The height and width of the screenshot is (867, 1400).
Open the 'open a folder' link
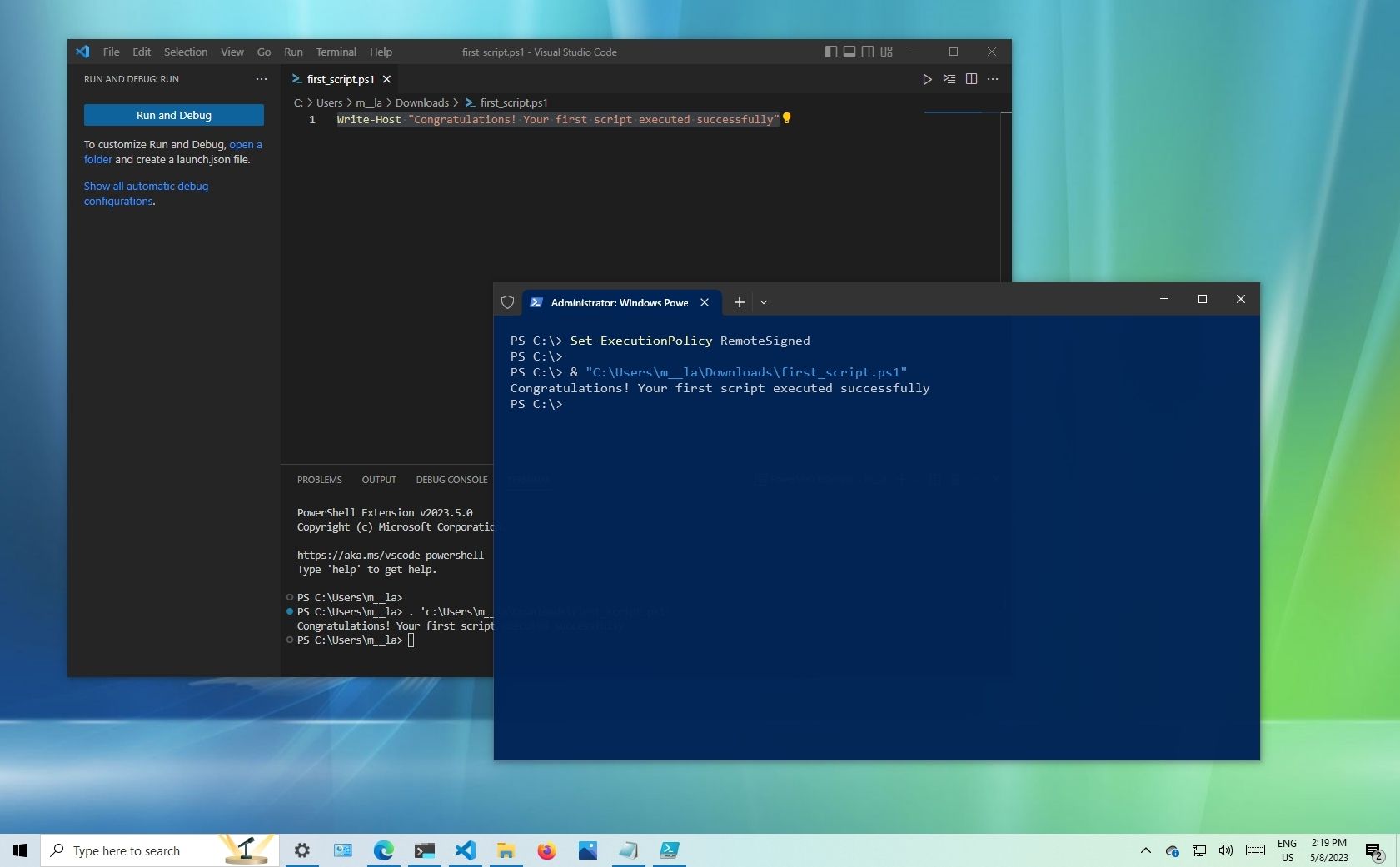tap(245, 144)
